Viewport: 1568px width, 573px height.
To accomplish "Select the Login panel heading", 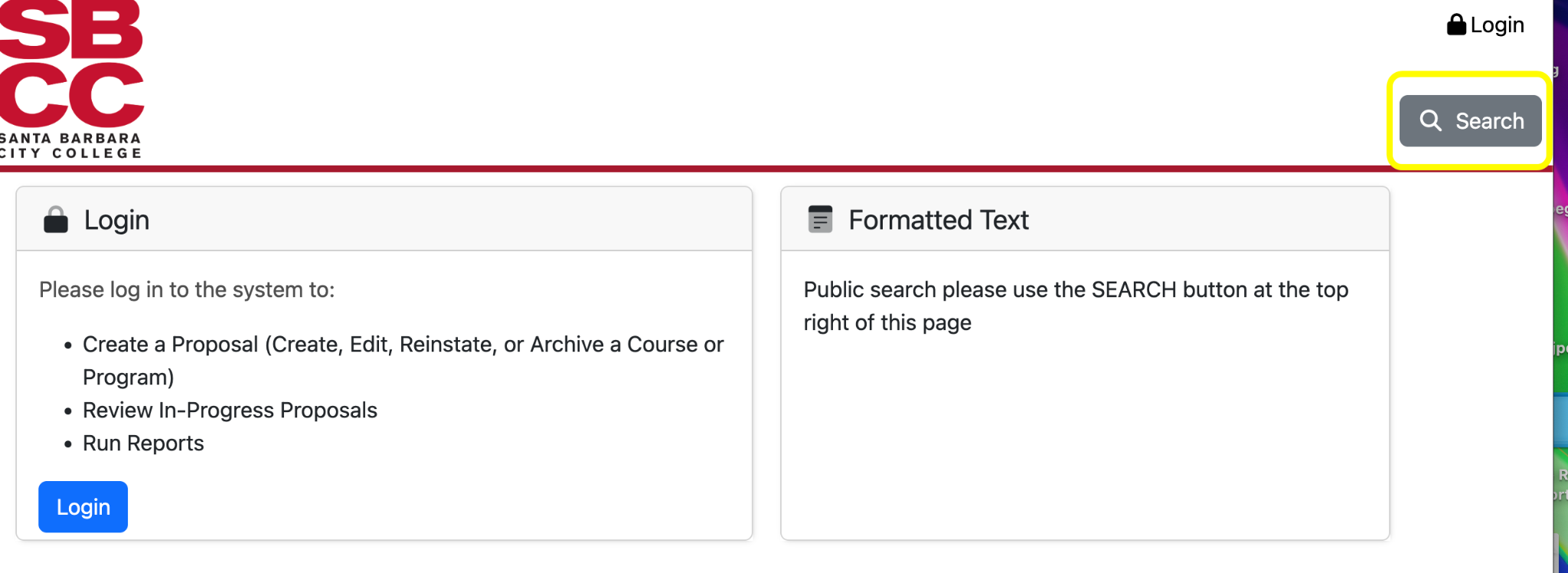I will pyautogui.click(x=116, y=220).
